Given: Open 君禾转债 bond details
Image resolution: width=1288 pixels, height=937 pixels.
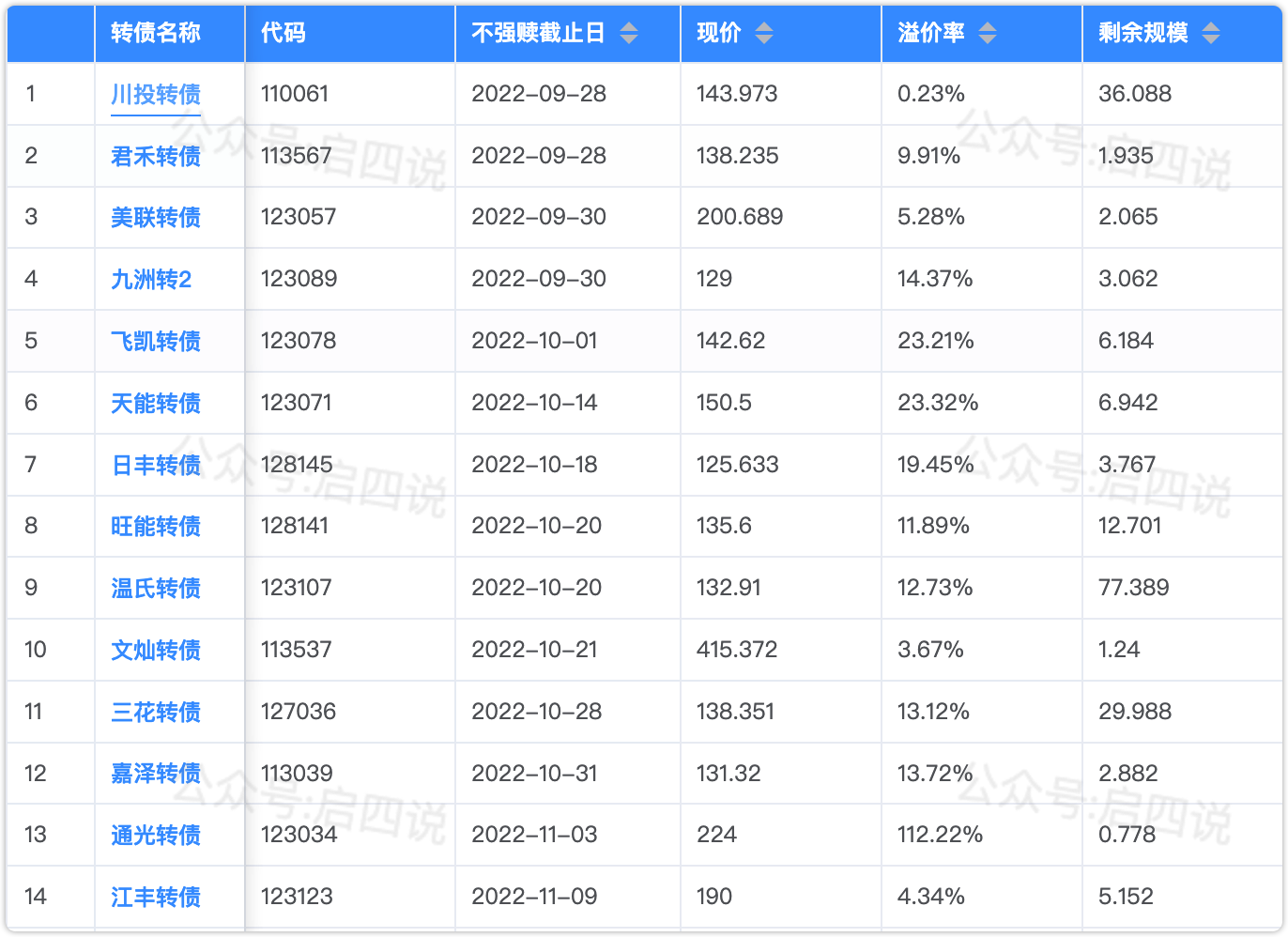Looking at the screenshot, I should click(x=156, y=156).
